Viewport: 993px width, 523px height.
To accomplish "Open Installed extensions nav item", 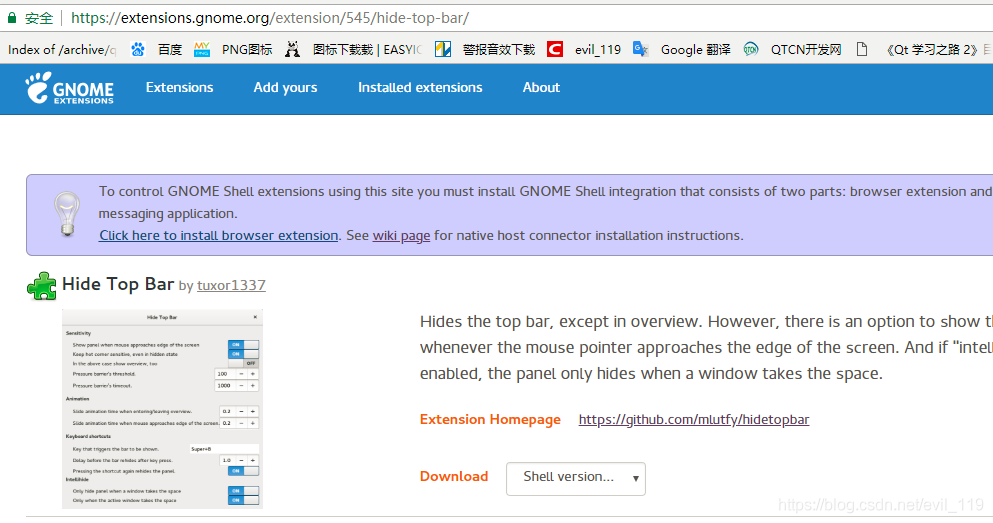I will coord(420,87).
